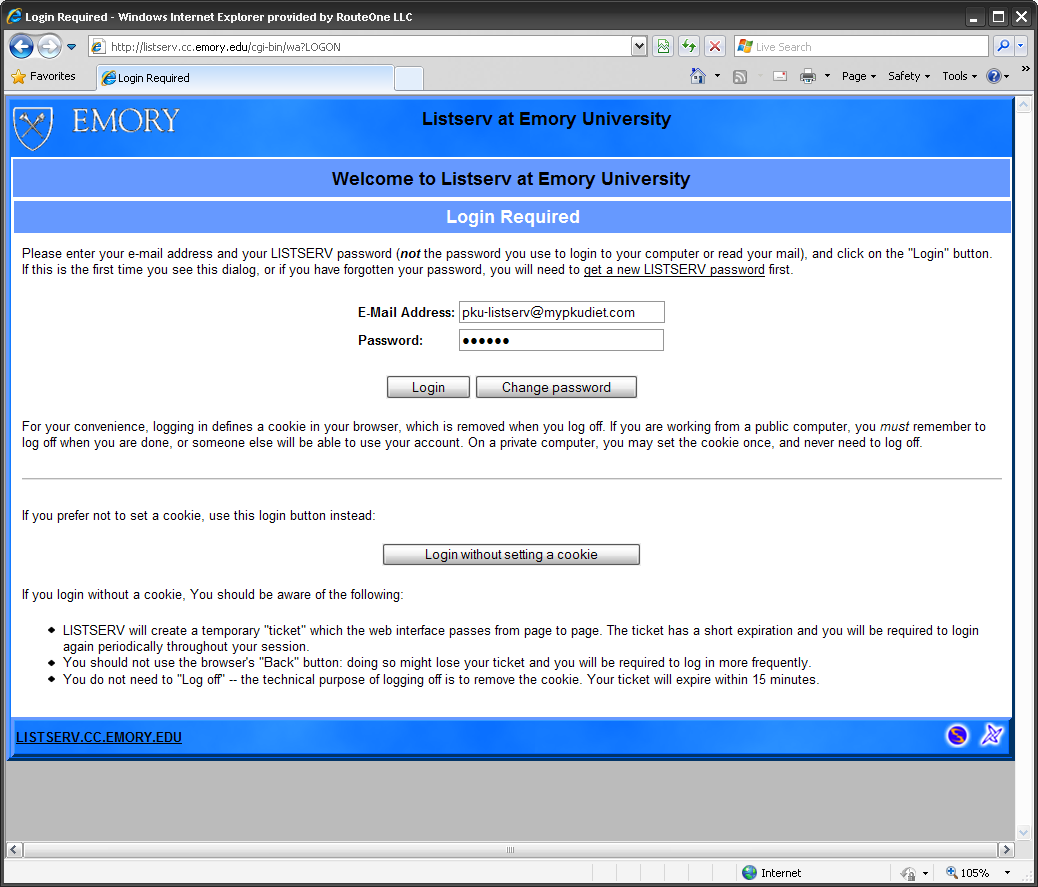Click the vertical scrollbar down arrow
This screenshot has width=1038, height=887.
coord(1023,833)
